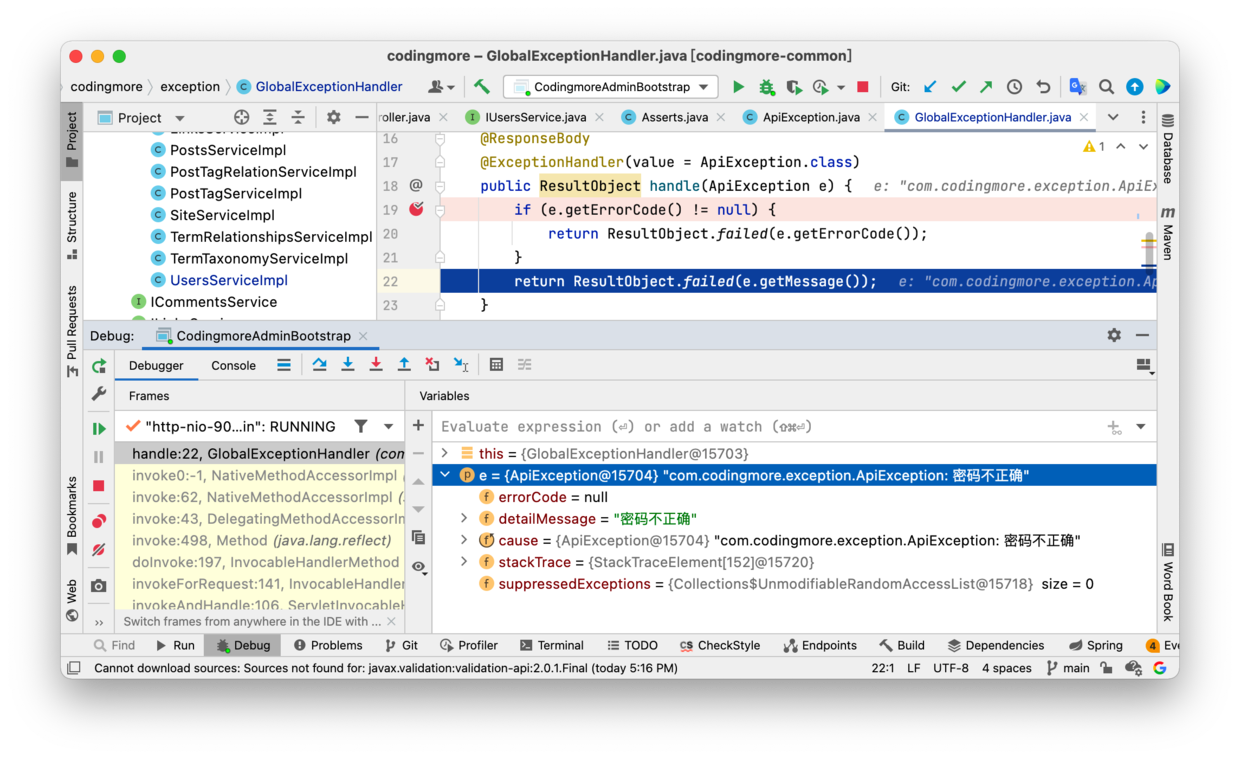
Task: Click the Step Into debugger icon
Action: tap(348, 365)
